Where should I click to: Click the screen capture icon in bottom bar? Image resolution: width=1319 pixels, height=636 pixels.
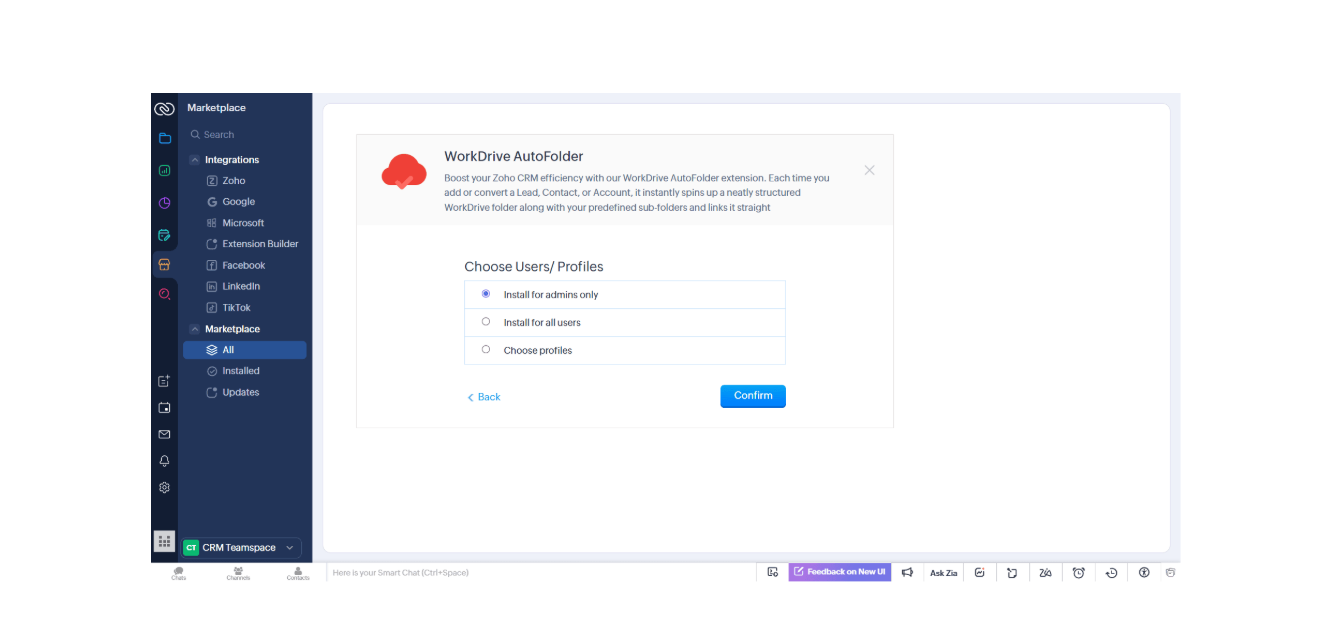point(772,572)
